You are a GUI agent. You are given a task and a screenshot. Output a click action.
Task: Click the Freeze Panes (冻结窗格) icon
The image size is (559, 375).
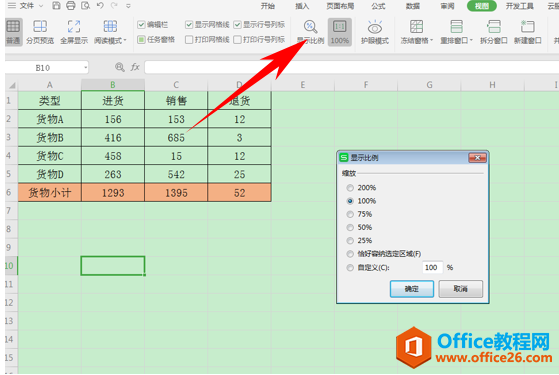[x=416, y=27]
